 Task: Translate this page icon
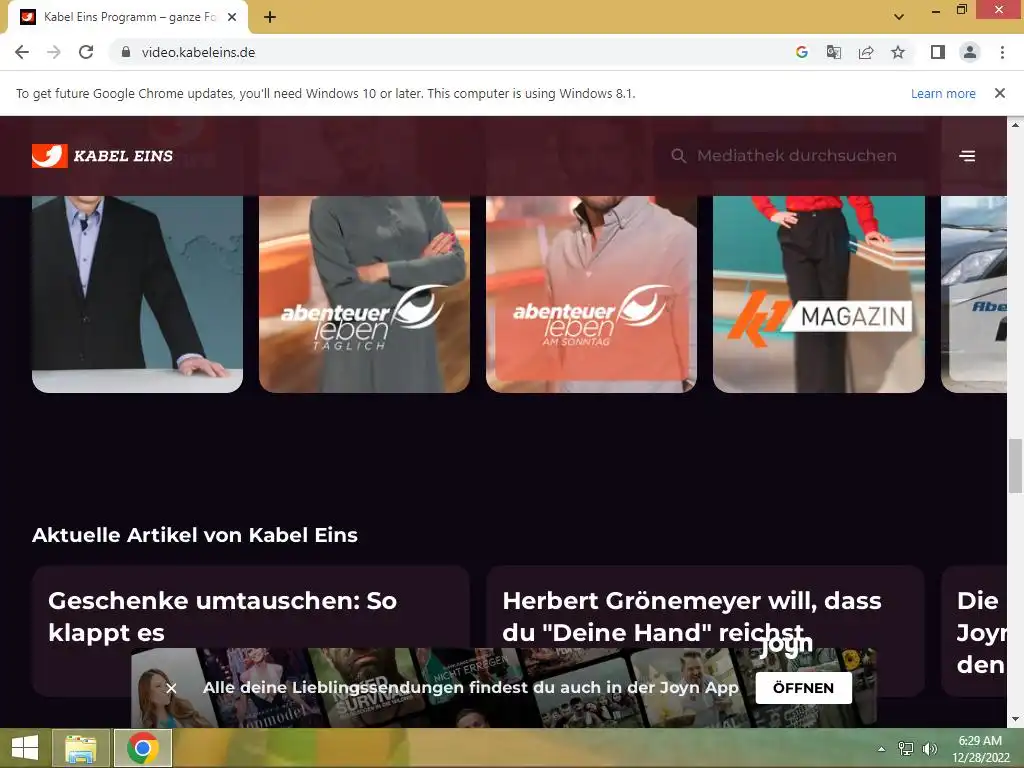click(x=833, y=52)
